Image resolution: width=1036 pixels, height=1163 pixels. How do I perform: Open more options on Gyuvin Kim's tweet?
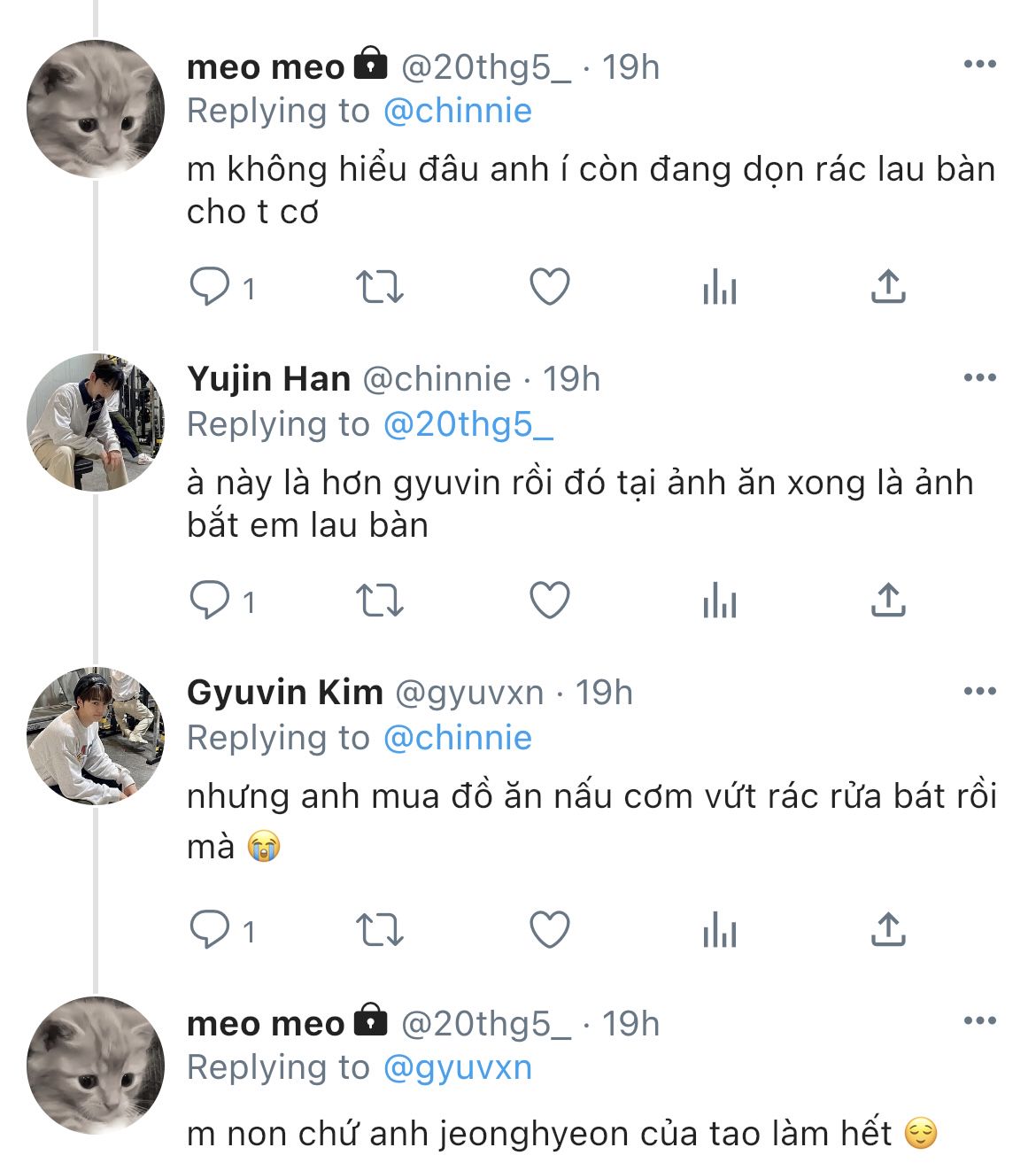[979, 692]
